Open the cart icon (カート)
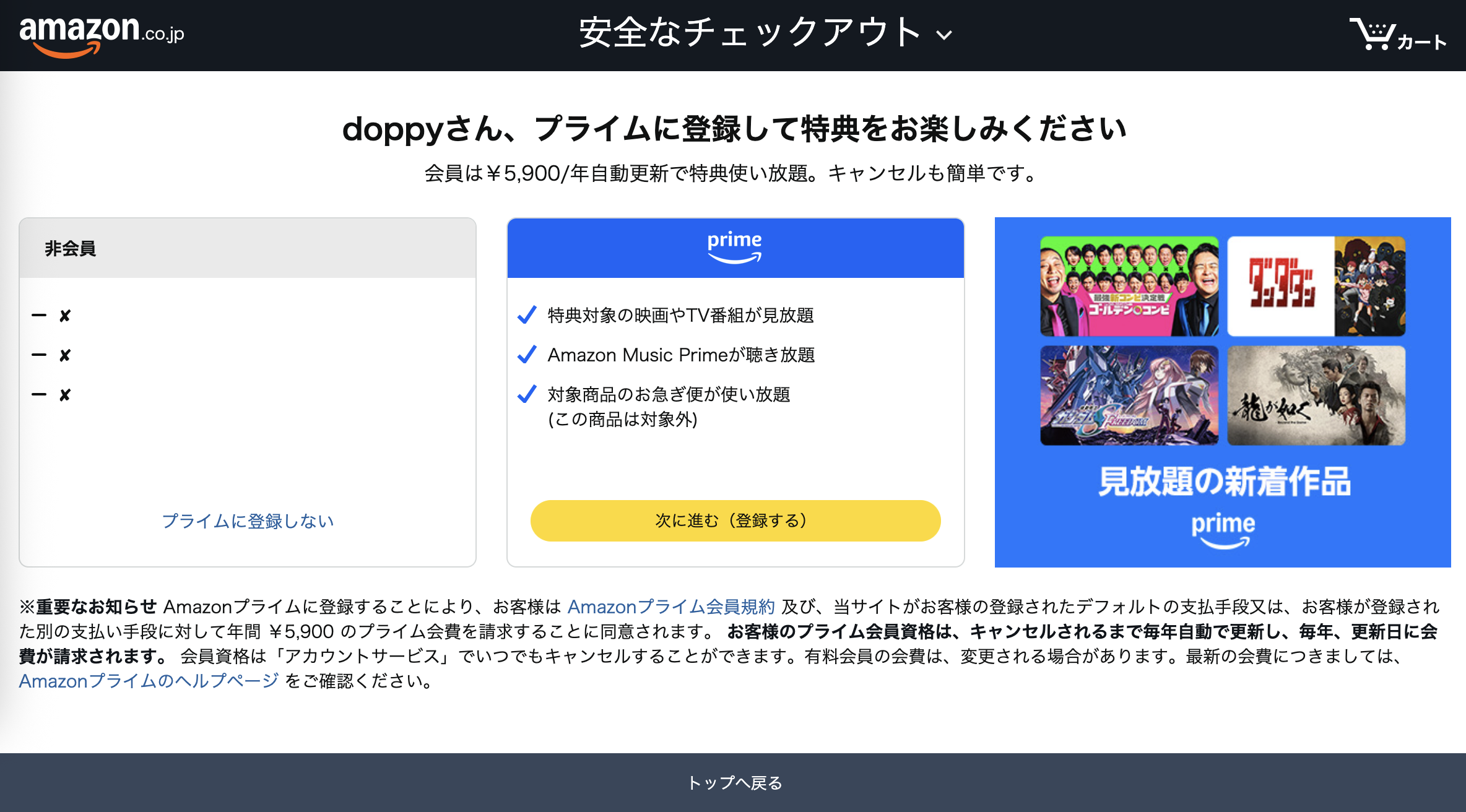This screenshot has width=1466, height=812. point(1398,34)
